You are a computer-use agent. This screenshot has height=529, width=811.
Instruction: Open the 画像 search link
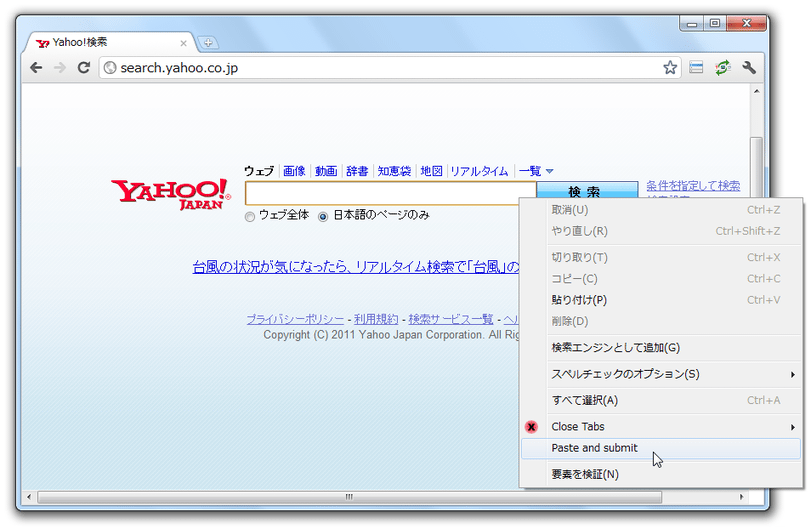click(x=294, y=171)
